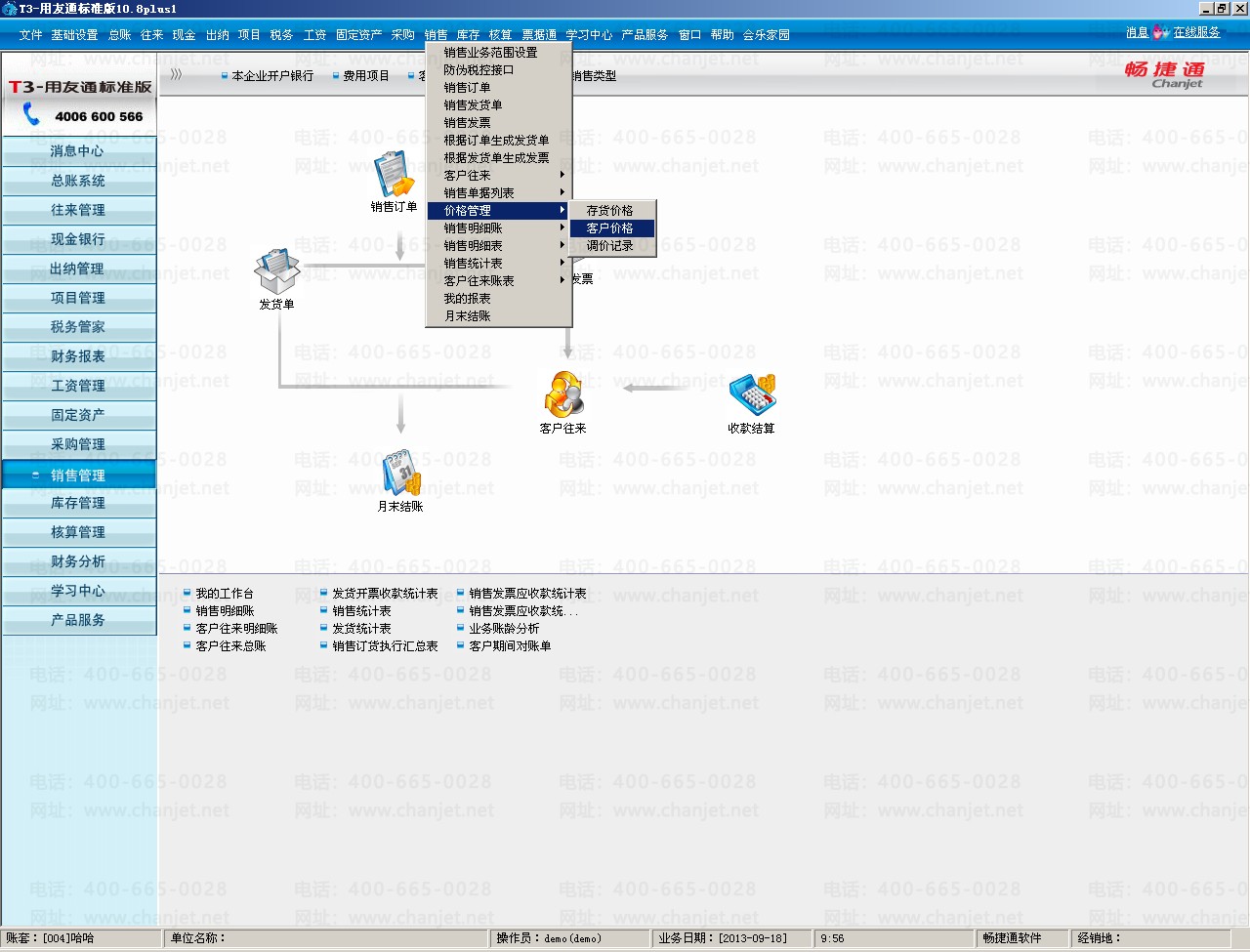
Task: Expand the 销售明细表 submenu
Action: pyautogui.click(x=499, y=246)
